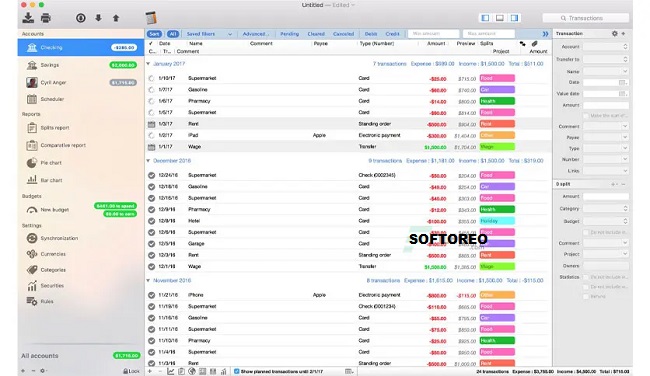This screenshot has height=376, width=650.
Task: Collapse the January 2017 group
Action: coord(148,64)
